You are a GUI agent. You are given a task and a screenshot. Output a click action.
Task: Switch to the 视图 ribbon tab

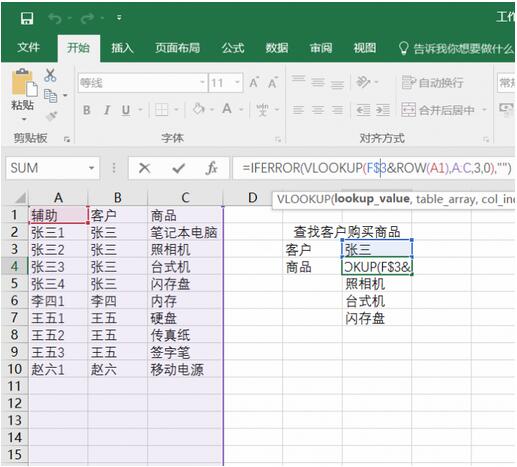(365, 48)
